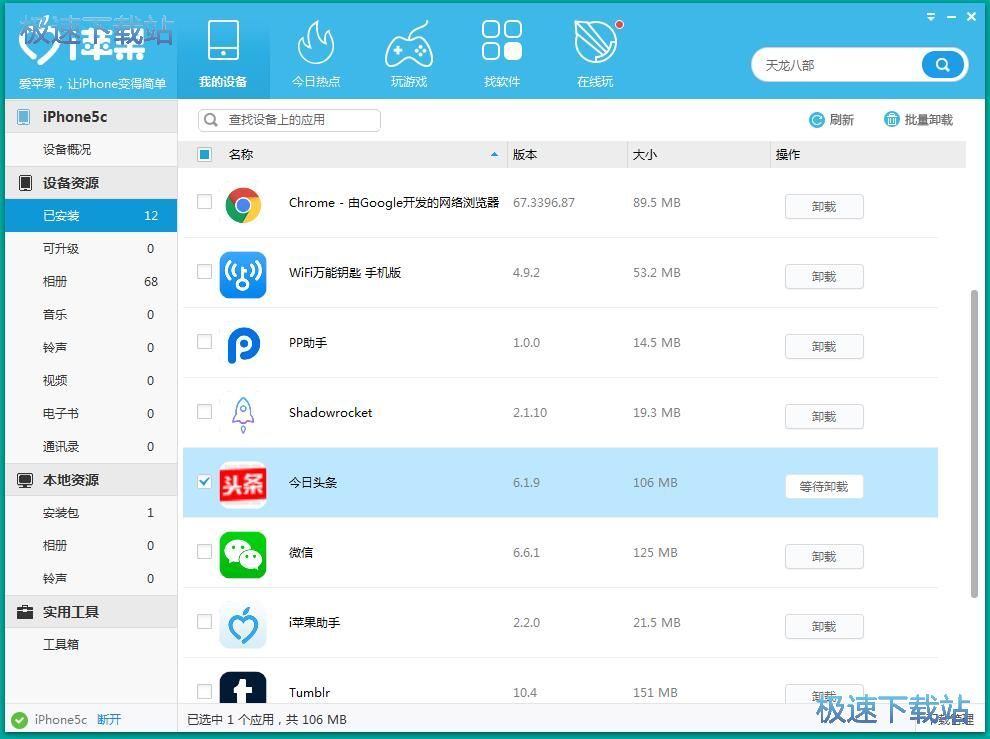990x739 pixels.
Task: Click the 批量卸载 label
Action: tap(929, 119)
